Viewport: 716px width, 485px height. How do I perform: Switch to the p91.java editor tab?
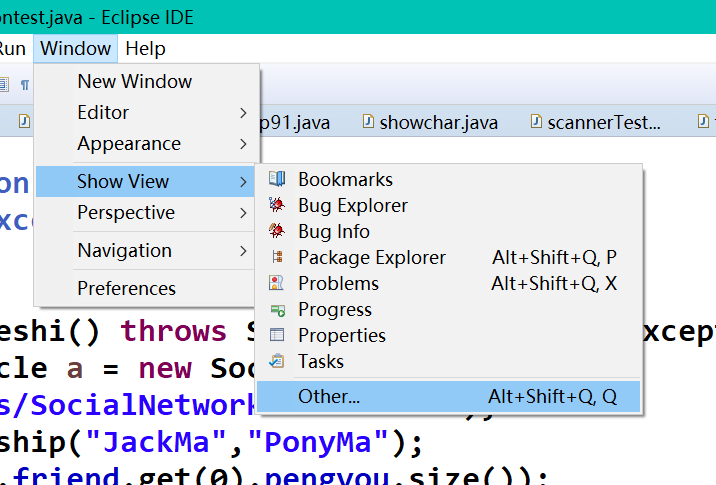tap(295, 122)
